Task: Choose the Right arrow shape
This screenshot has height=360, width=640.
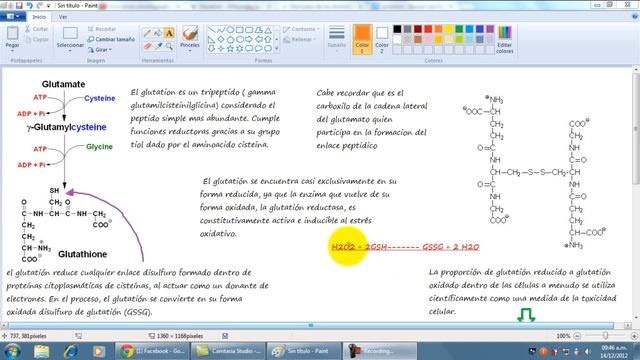Action: point(249,39)
